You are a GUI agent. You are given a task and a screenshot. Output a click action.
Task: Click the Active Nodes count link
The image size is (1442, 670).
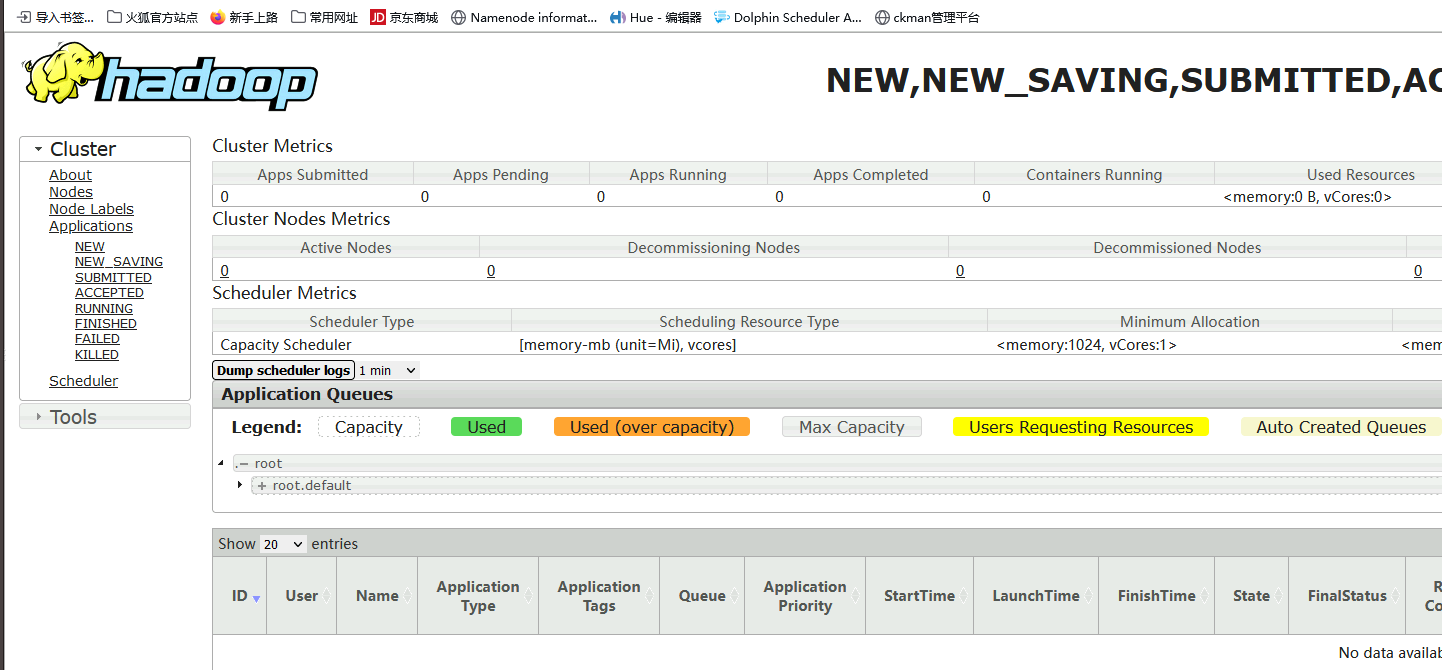(224, 271)
